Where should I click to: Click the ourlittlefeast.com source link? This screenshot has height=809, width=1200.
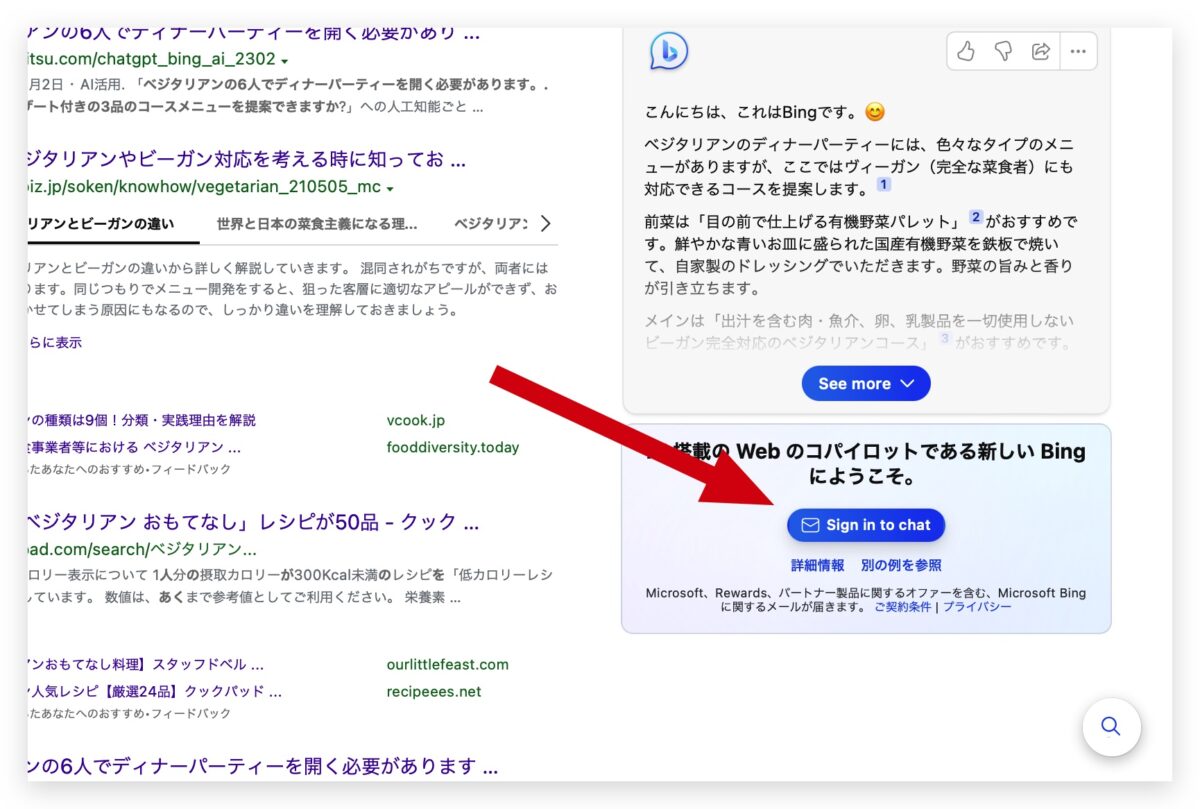pos(448,664)
